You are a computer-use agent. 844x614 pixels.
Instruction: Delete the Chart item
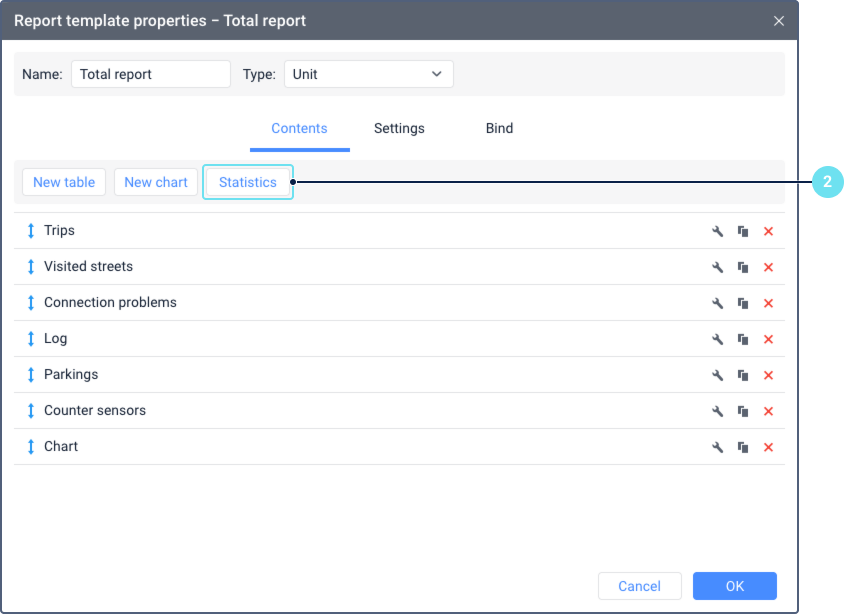pos(768,447)
